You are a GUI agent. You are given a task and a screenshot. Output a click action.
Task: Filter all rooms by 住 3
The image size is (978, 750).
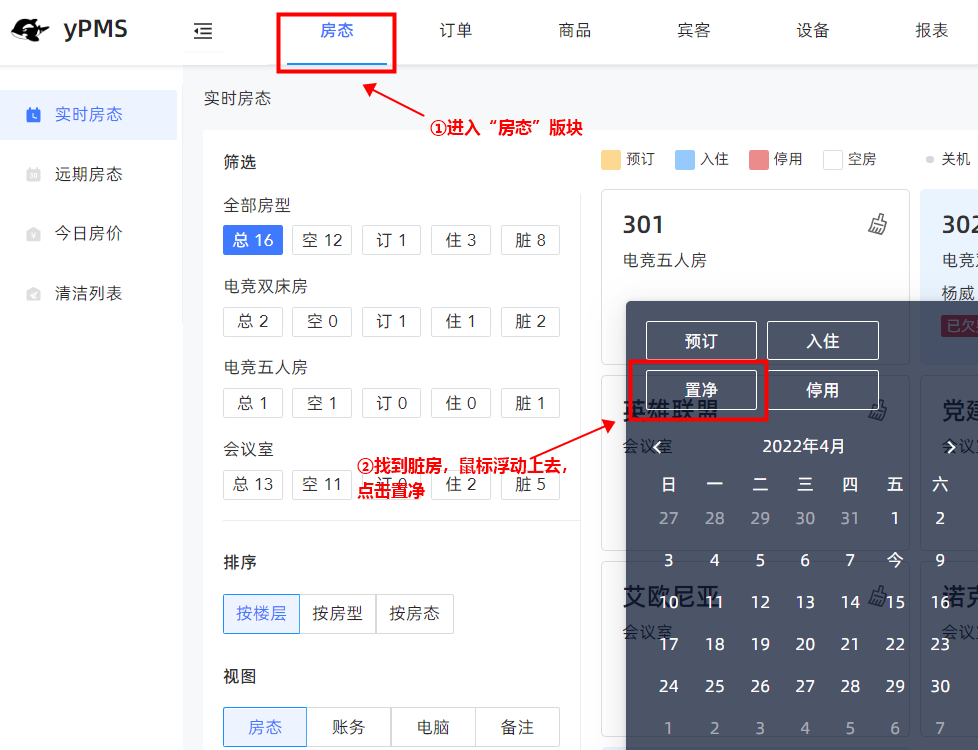tap(461, 240)
